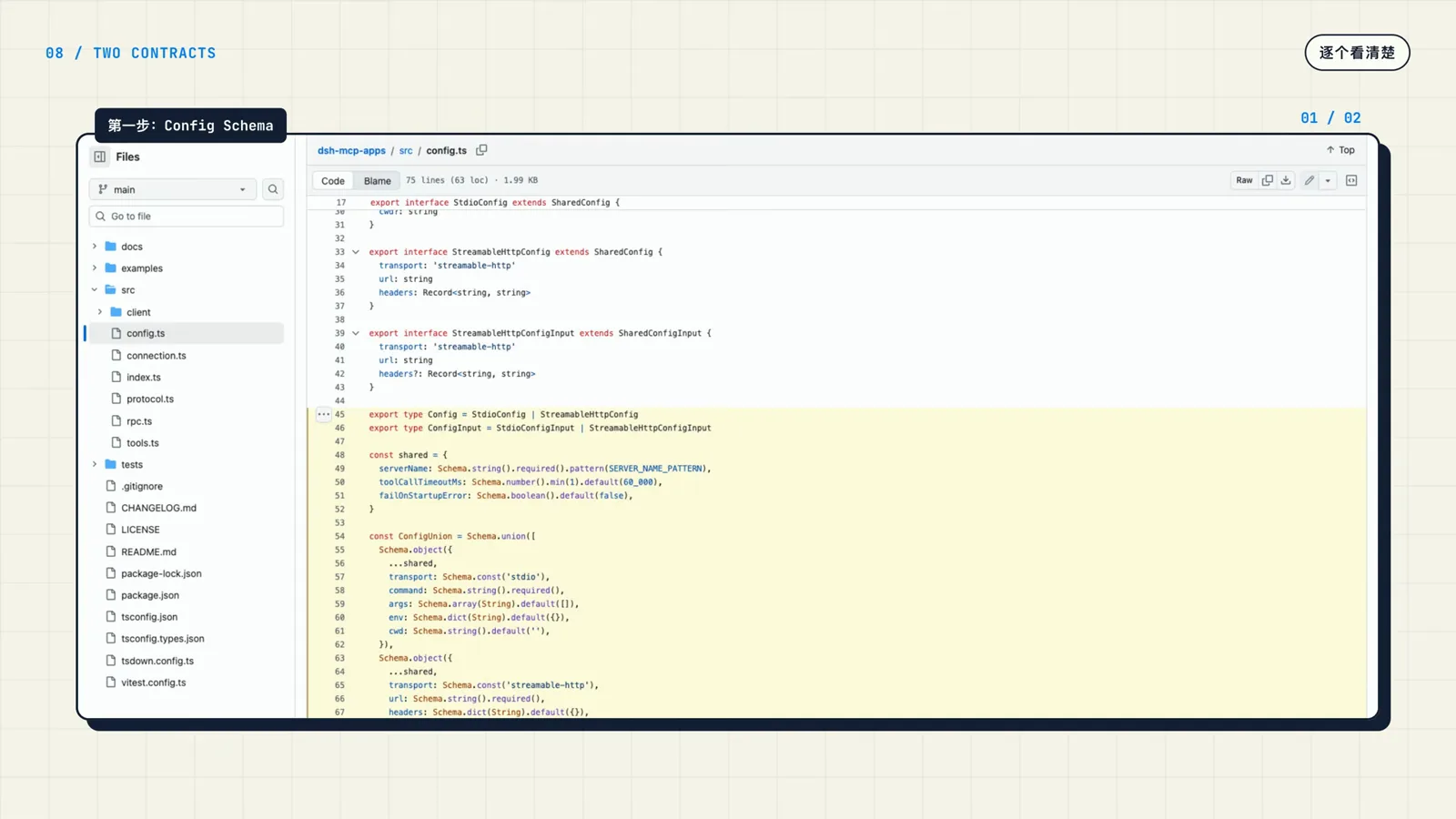This screenshot has width=1456, height=819.
Task: Open protocol.ts file
Action: coord(150,399)
